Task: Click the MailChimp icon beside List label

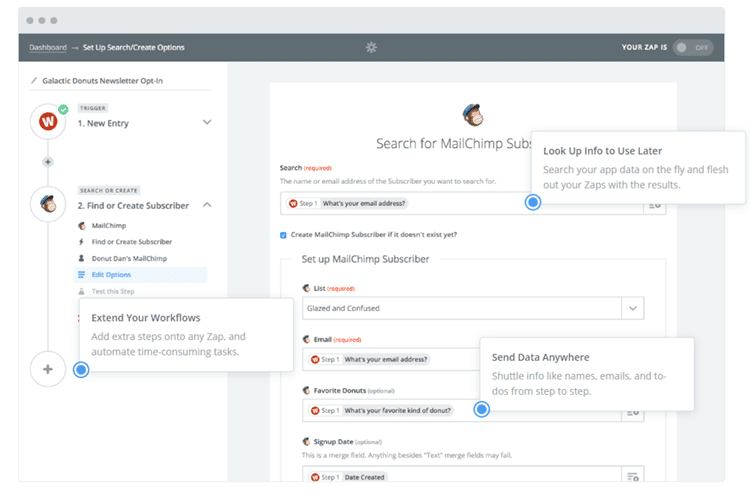Action: point(306,288)
